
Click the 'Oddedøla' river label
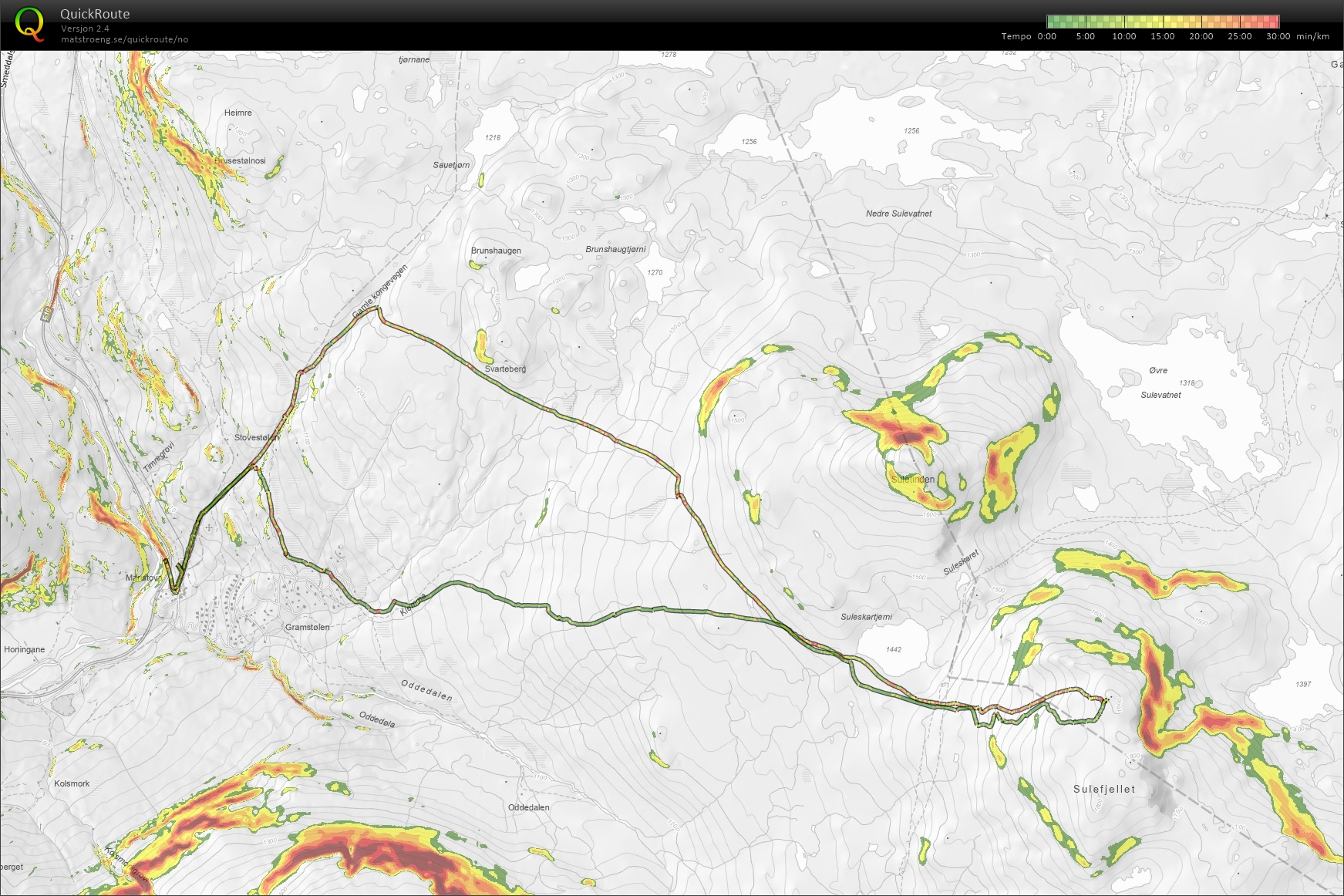pyautogui.click(x=377, y=719)
